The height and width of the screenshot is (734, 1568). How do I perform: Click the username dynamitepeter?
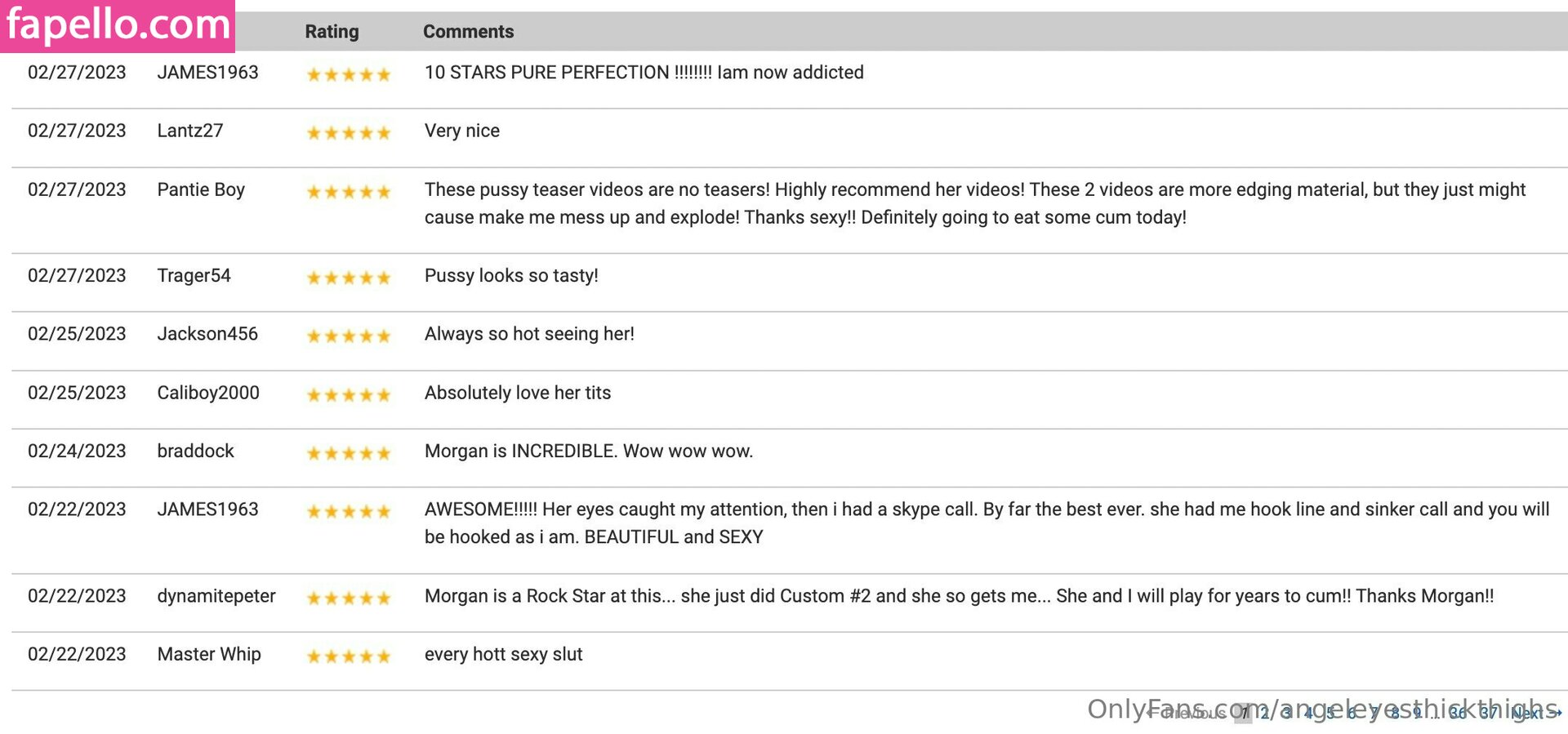click(216, 596)
